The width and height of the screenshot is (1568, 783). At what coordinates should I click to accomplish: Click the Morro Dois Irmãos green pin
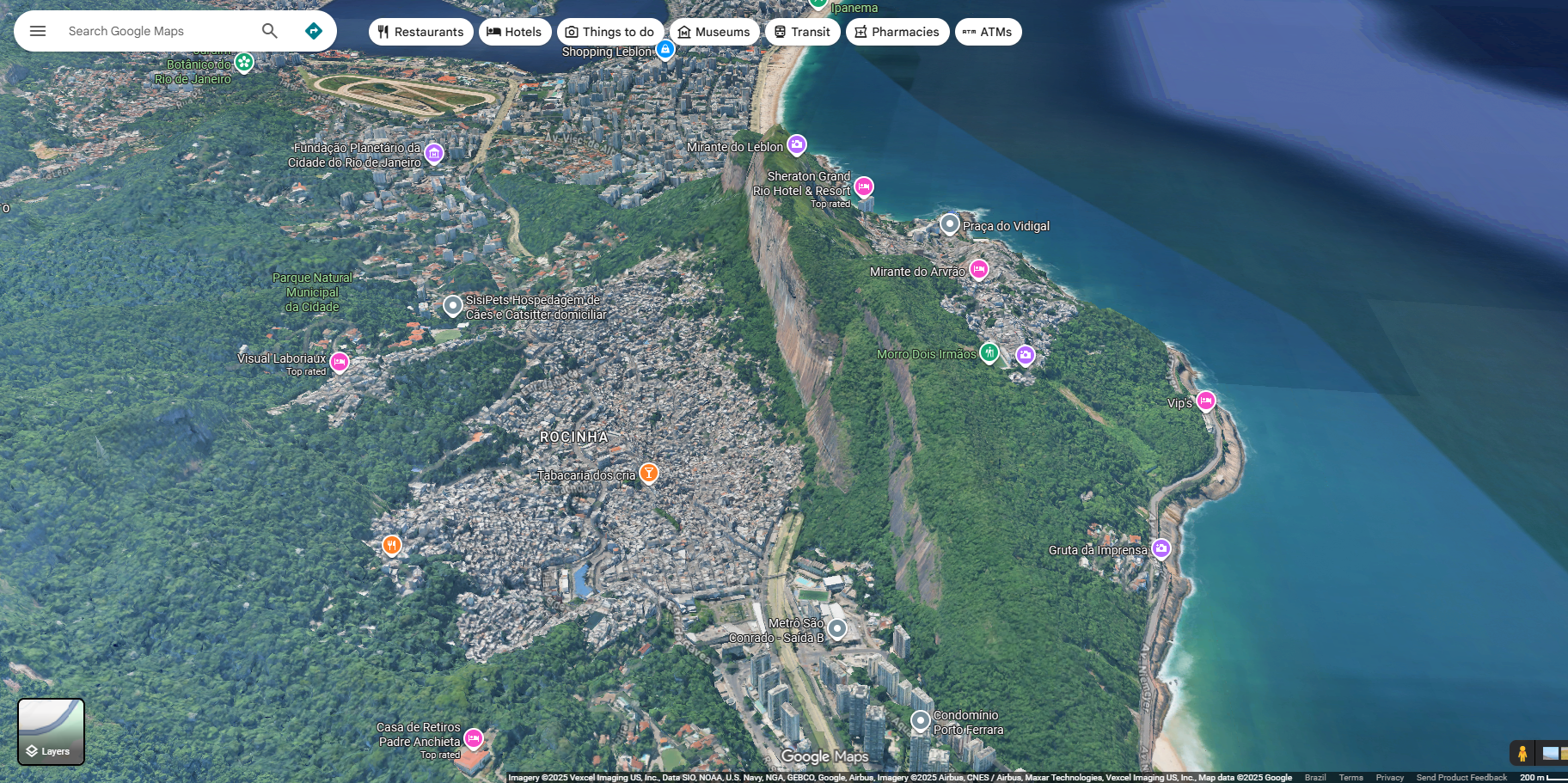click(x=989, y=352)
